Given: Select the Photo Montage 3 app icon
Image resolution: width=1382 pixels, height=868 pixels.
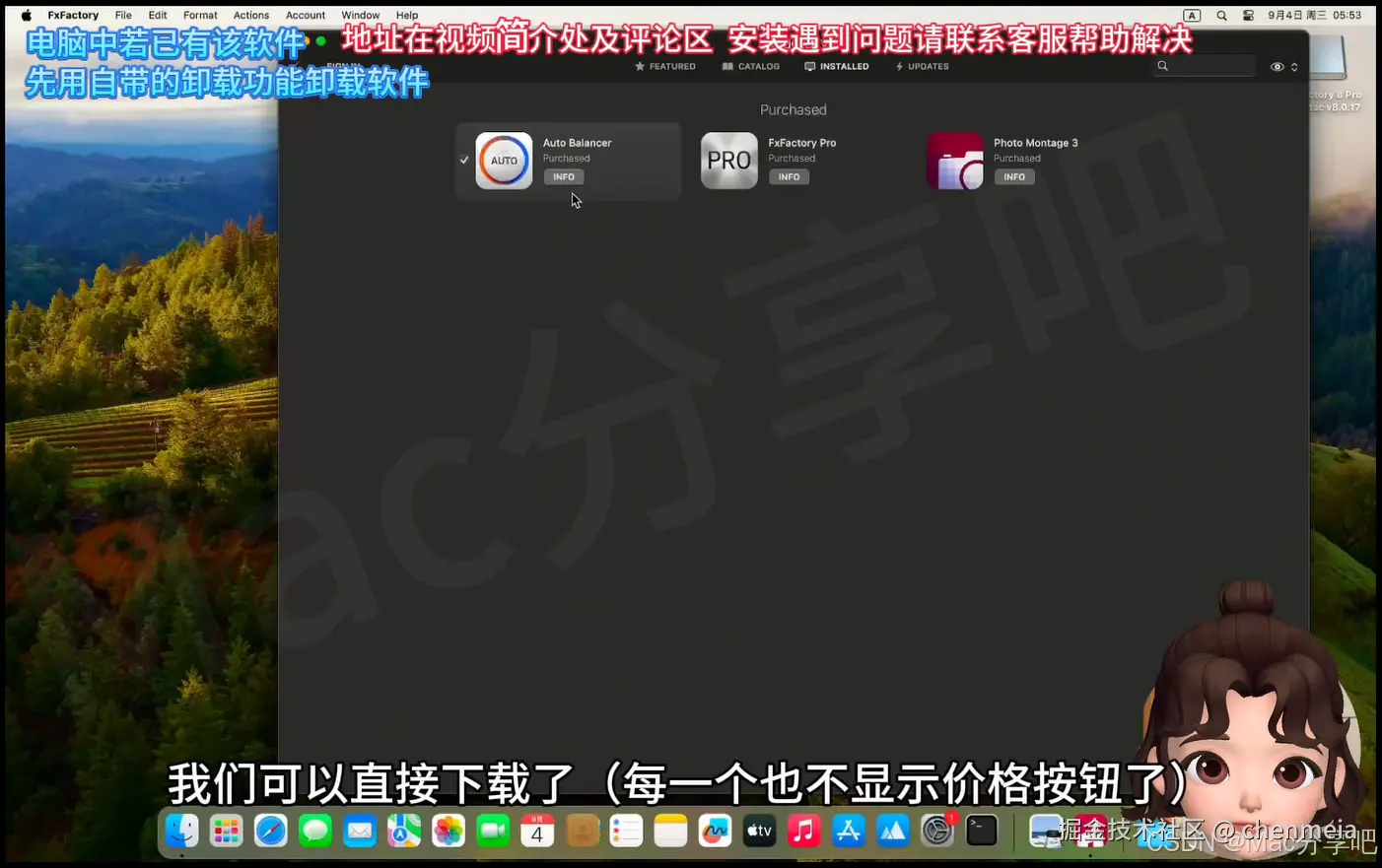Looking at the screenshot, I should [x=954, y=161].
